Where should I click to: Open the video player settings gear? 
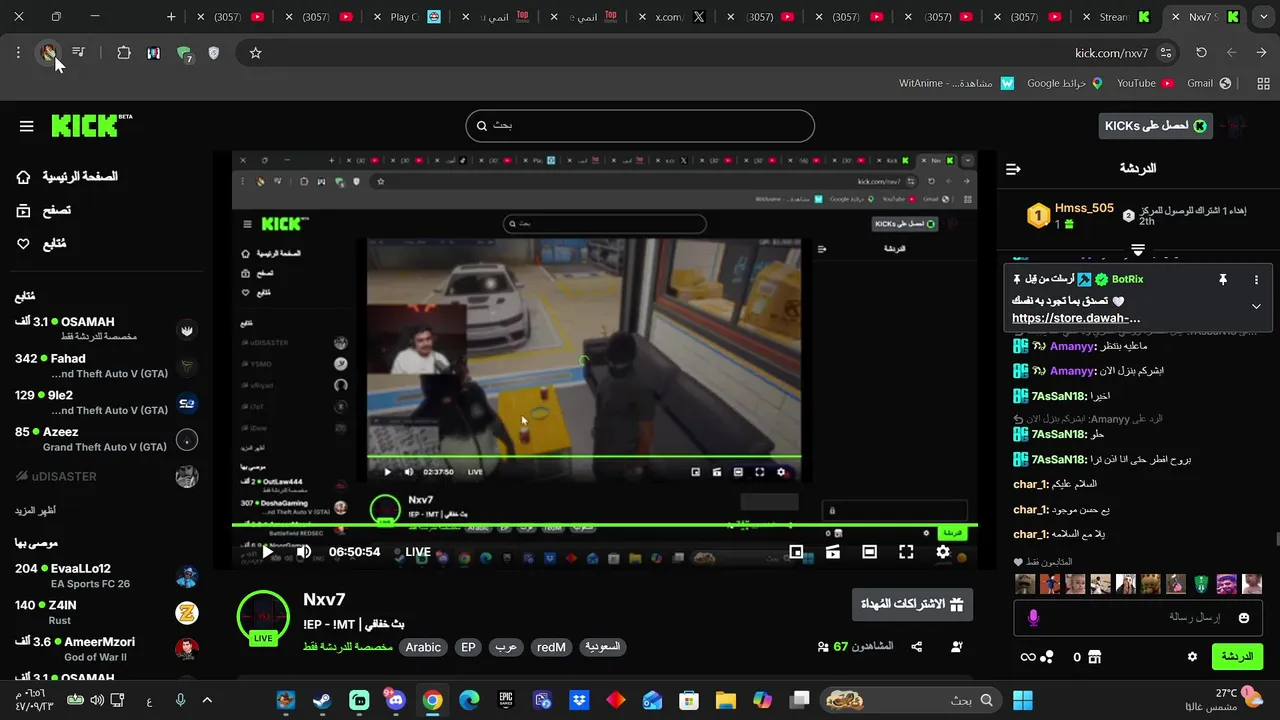(x=943, y=552)
